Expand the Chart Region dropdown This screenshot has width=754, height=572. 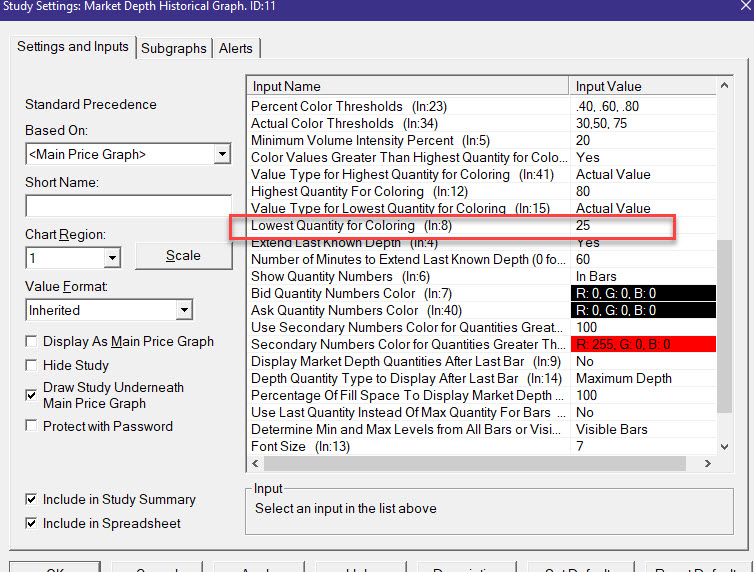tap(112, 258)
